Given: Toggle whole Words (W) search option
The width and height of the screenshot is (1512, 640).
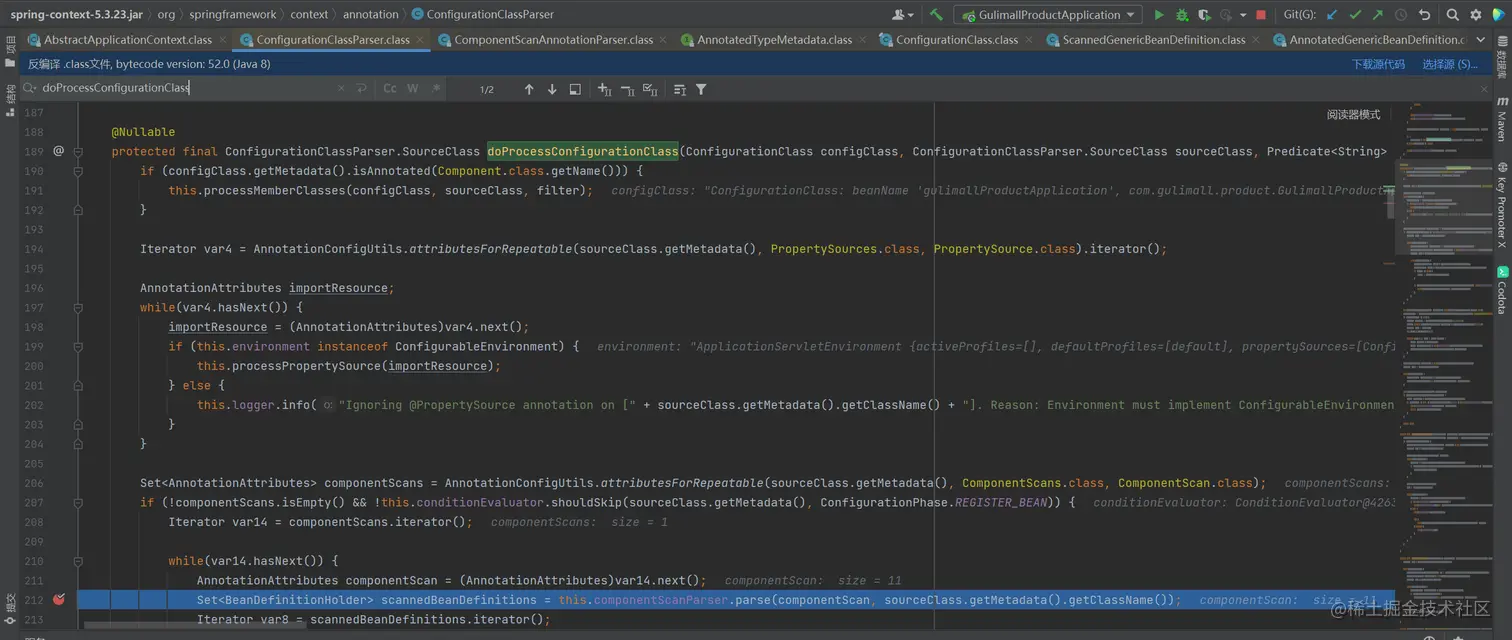Looking at the screenshot, I should (x=413, y=89).
